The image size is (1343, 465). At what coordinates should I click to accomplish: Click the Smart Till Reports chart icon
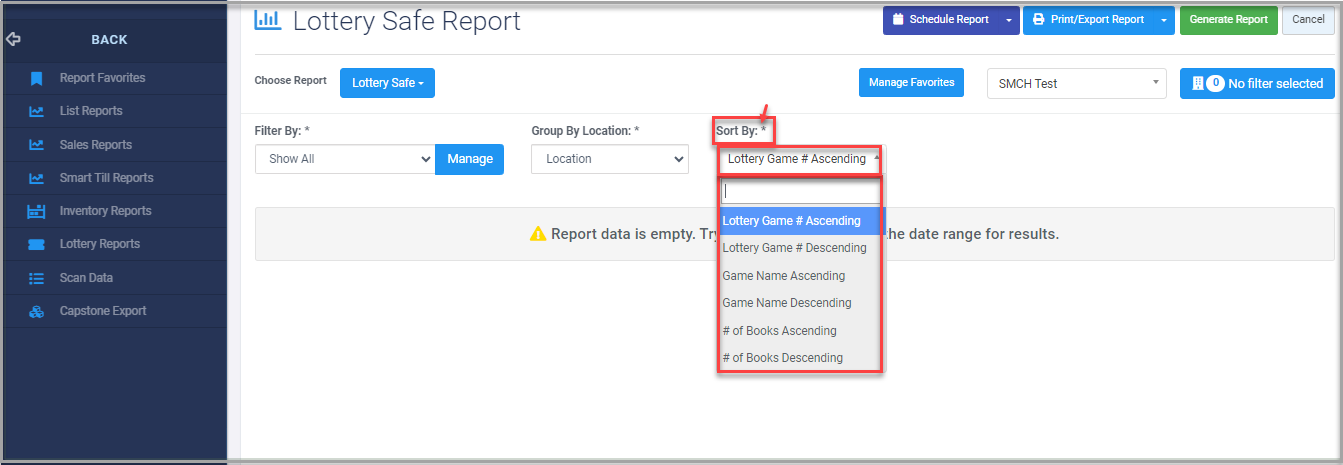click(36, 178)
